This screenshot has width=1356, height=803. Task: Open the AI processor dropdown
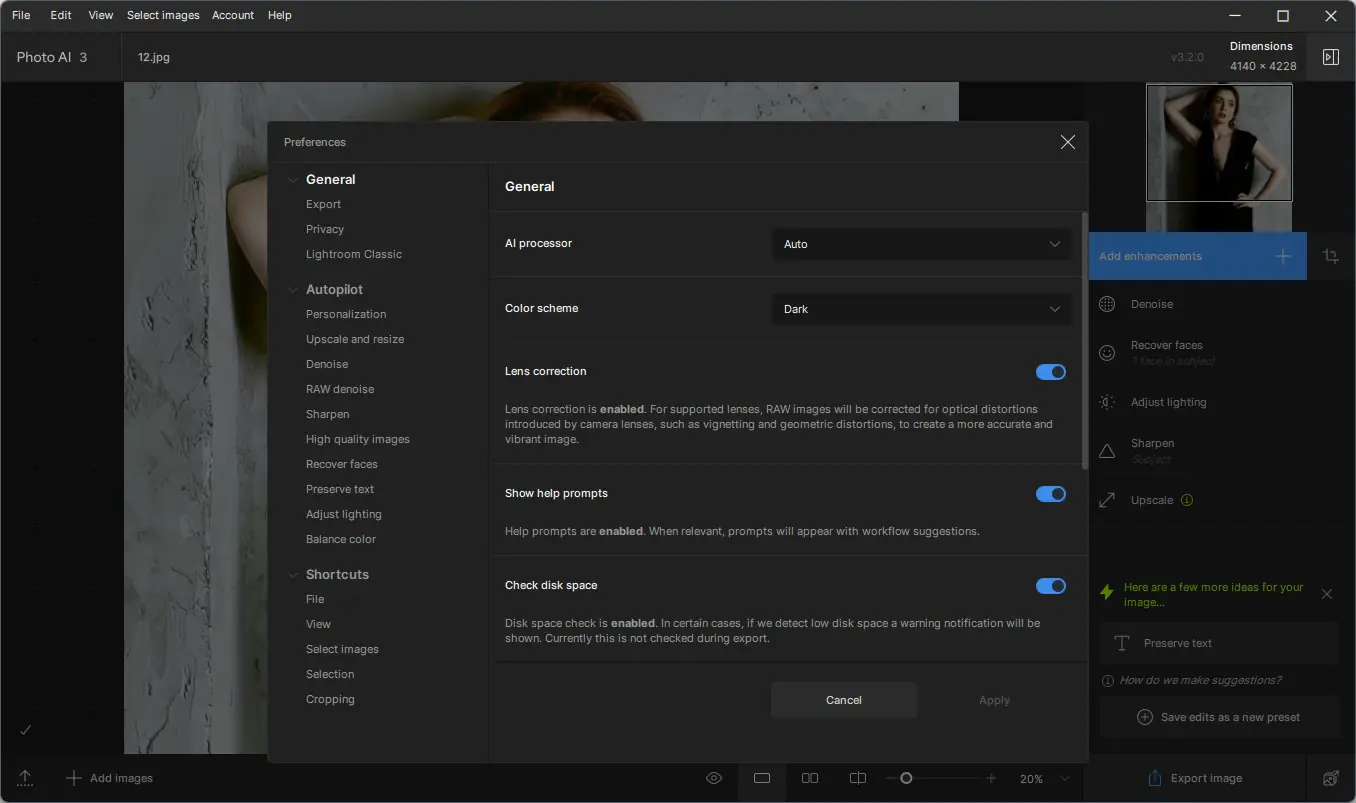921,244
